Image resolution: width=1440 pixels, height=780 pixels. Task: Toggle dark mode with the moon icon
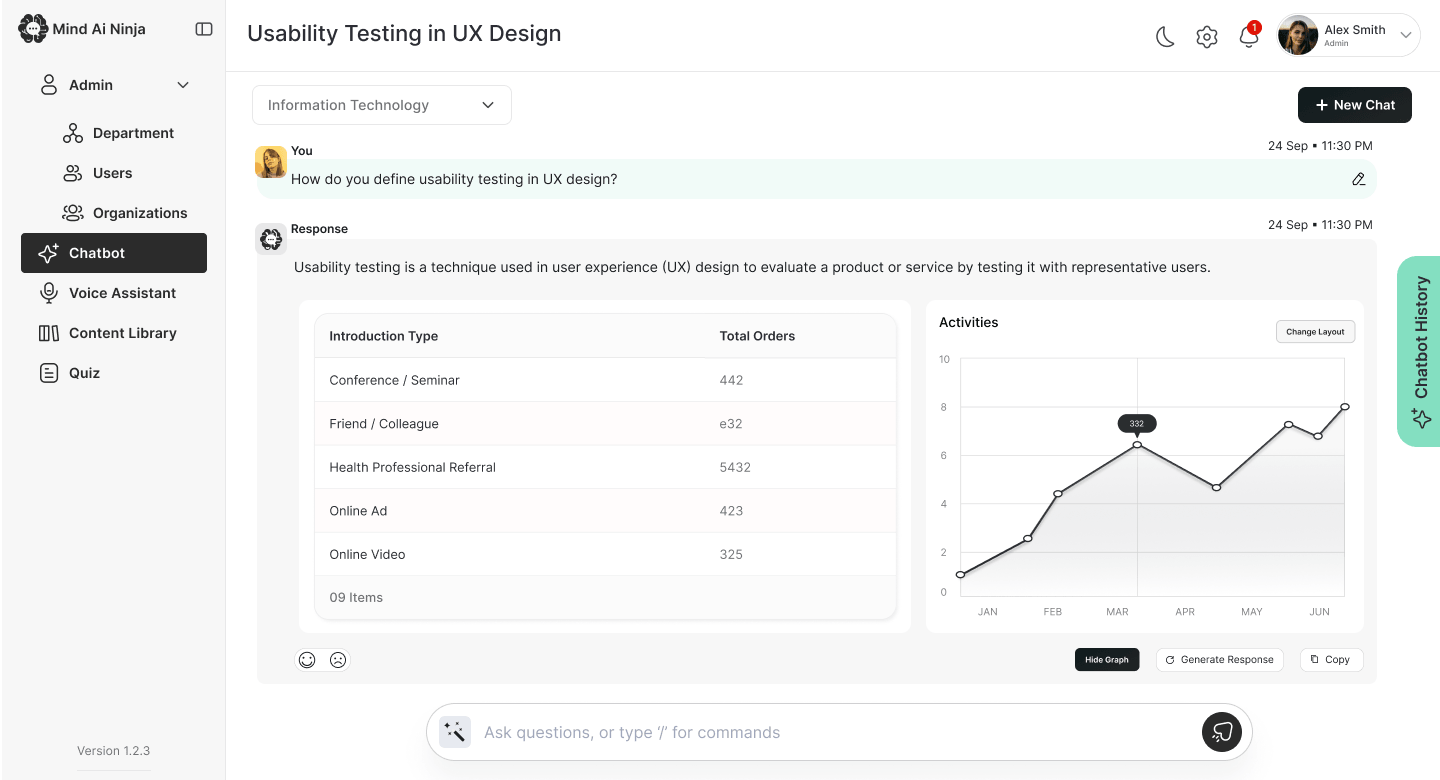click(x=1165, y=37)
